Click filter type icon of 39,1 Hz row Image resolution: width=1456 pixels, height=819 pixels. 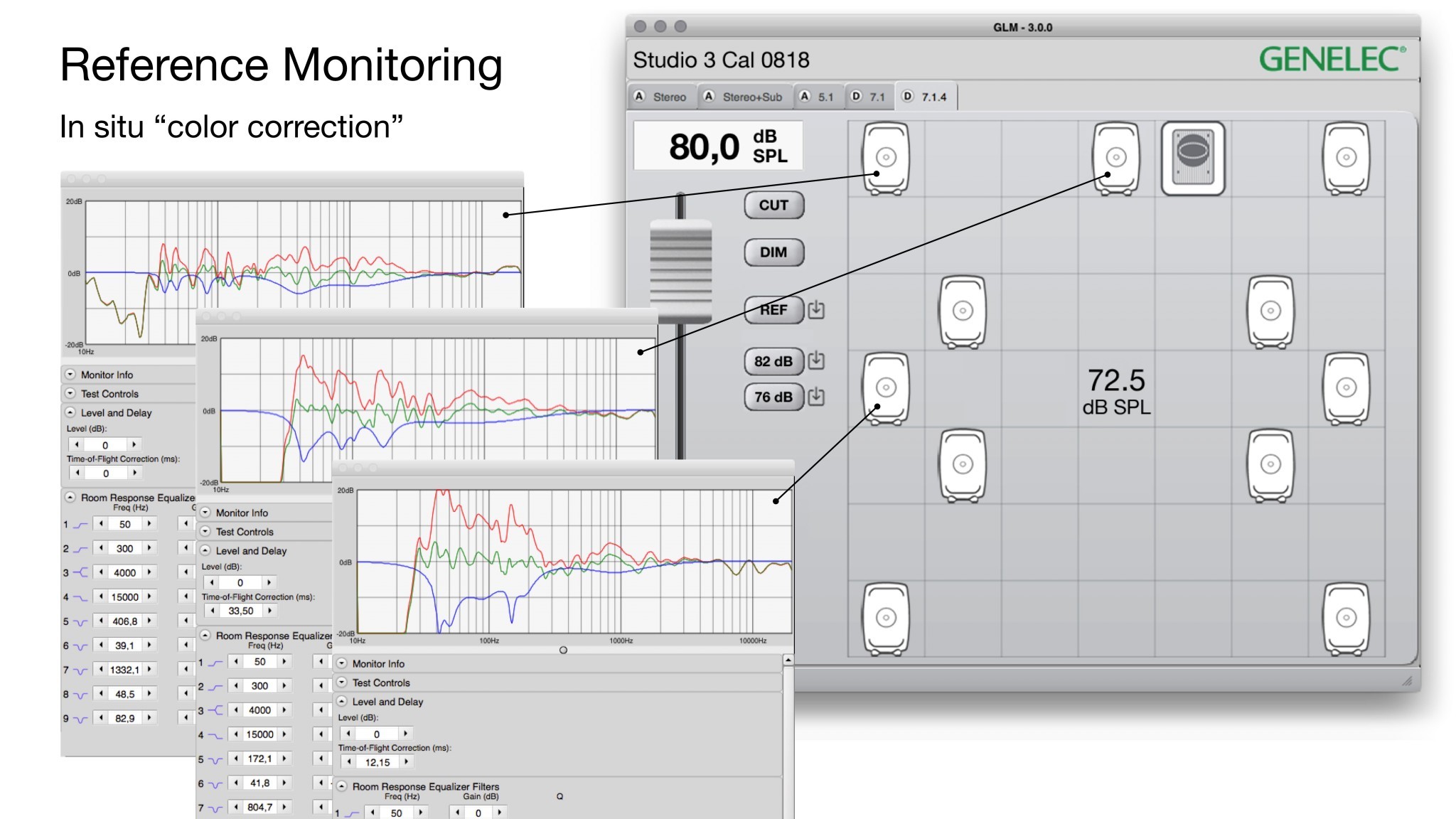click(80, 646)
